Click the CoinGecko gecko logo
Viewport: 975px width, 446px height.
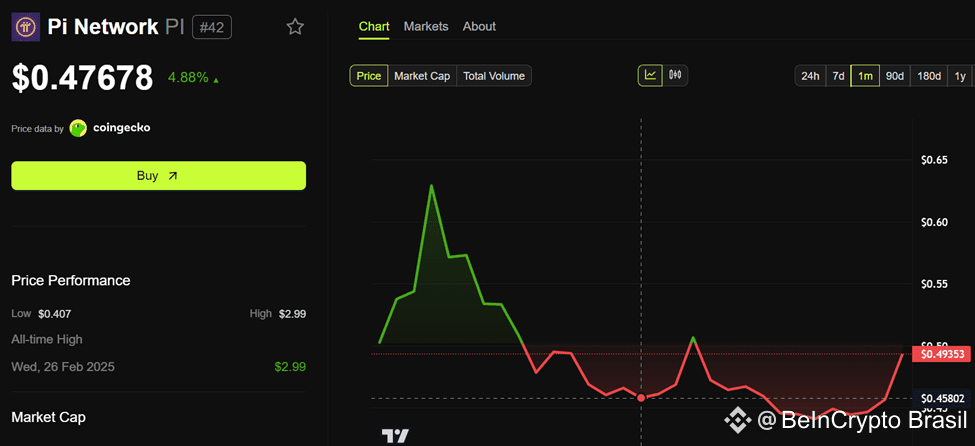(x=78, y=128)
